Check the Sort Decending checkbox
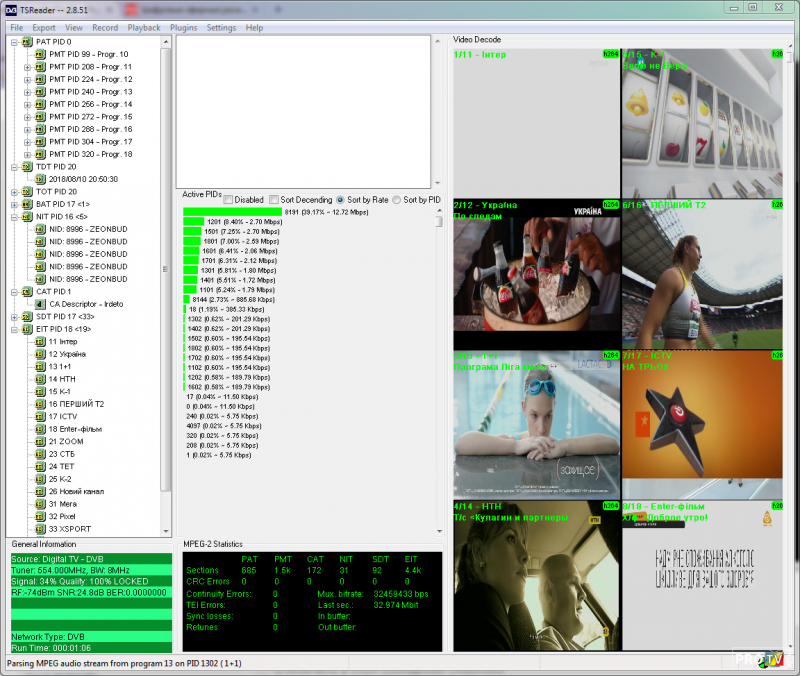The height and width of the screenshot is (676, 800). (274, 200)
